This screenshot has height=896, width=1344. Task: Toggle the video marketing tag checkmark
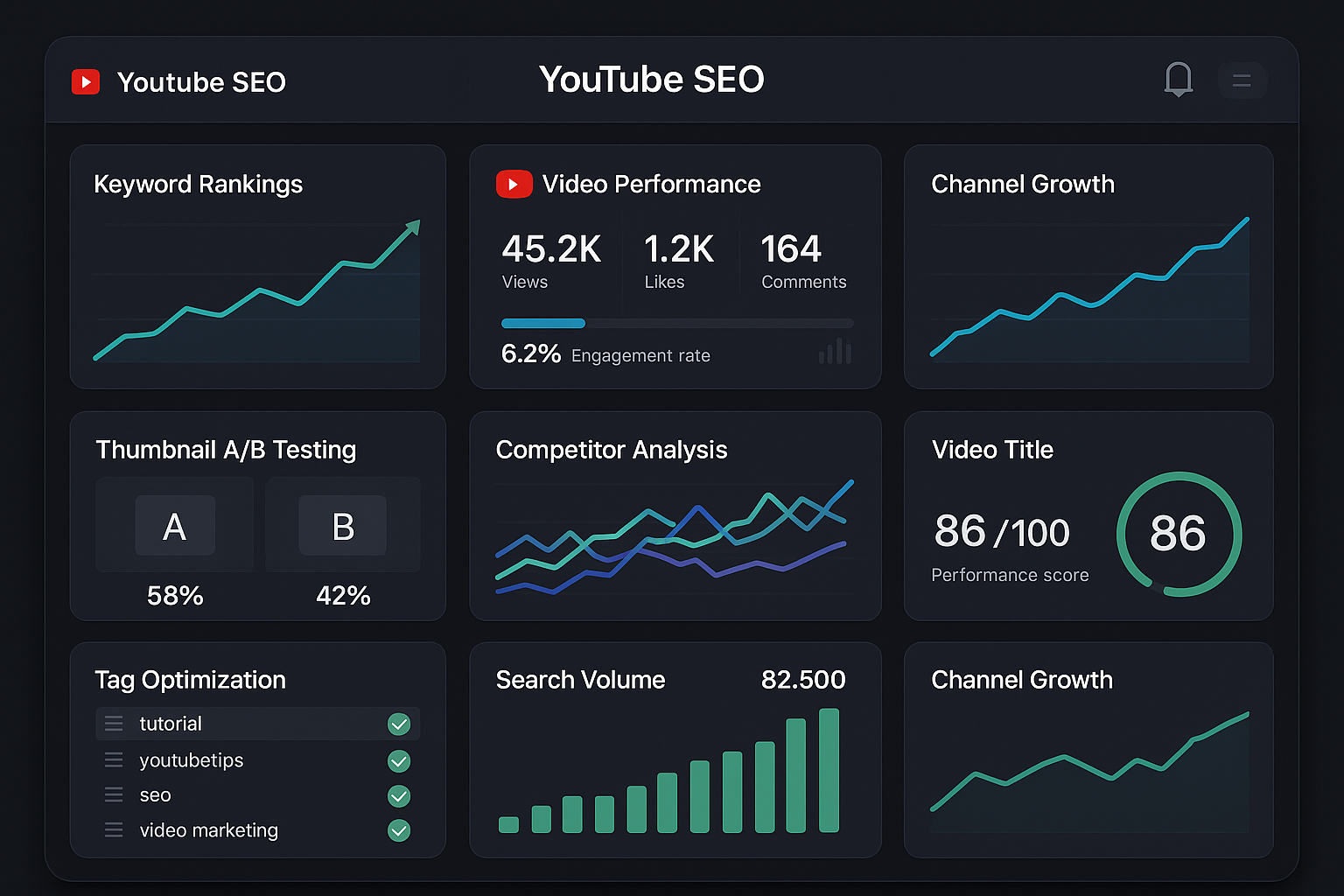399,830
